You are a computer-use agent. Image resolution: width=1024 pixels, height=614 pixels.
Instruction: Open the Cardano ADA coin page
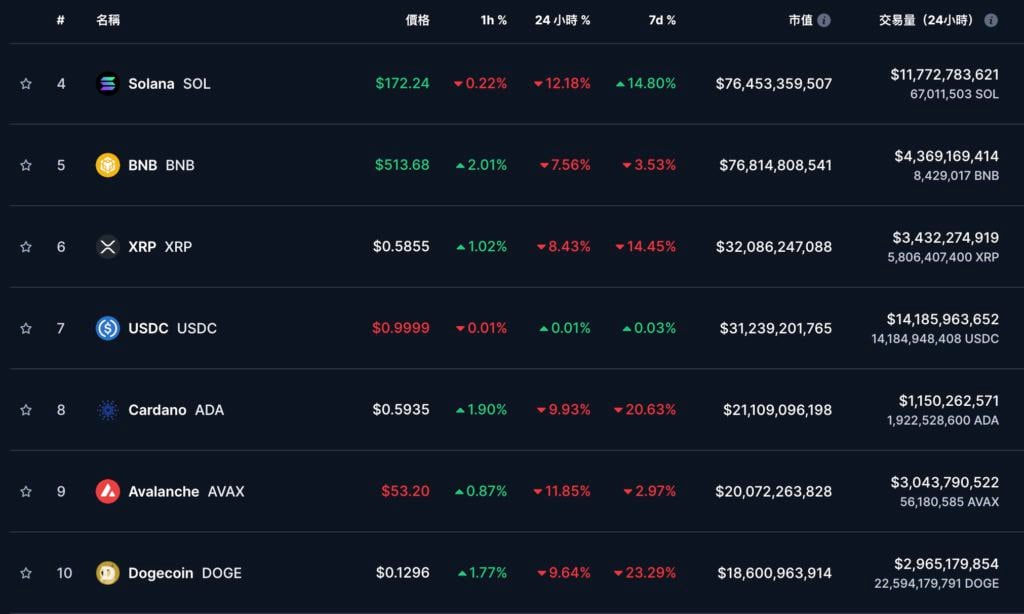pyautogui.click(x=176, y=410)
